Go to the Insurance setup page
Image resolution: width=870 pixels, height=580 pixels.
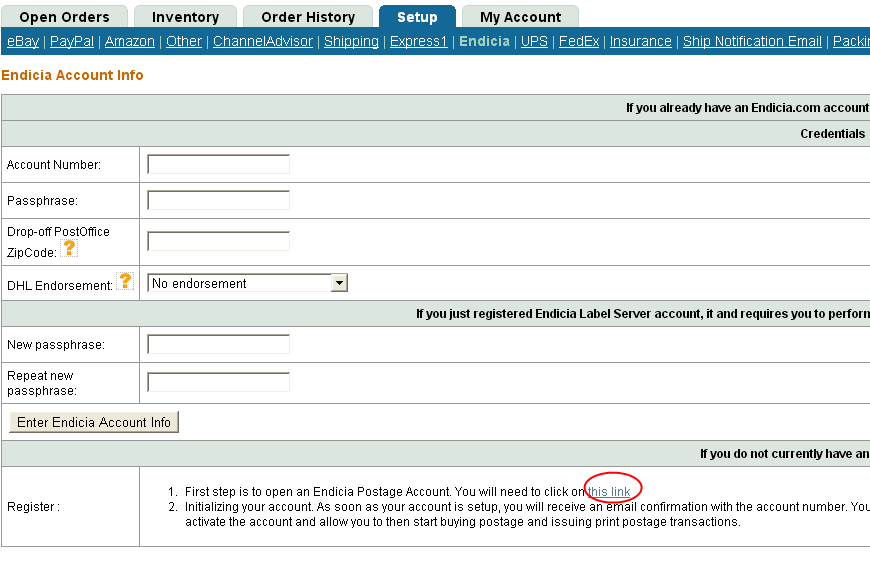pos(641,42)
